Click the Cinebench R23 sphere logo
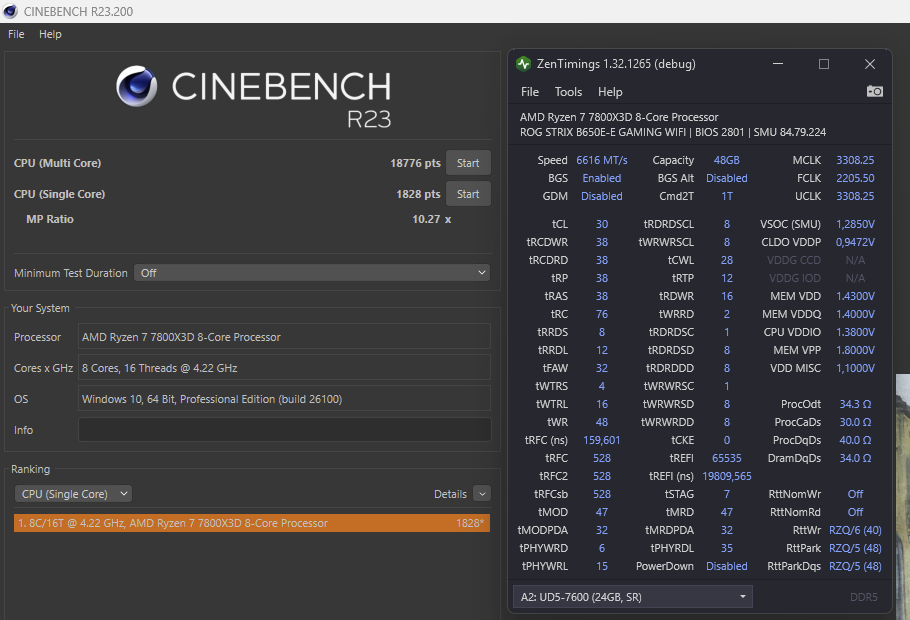The height and width of the screenshot is (620, 910). (136, 86)
